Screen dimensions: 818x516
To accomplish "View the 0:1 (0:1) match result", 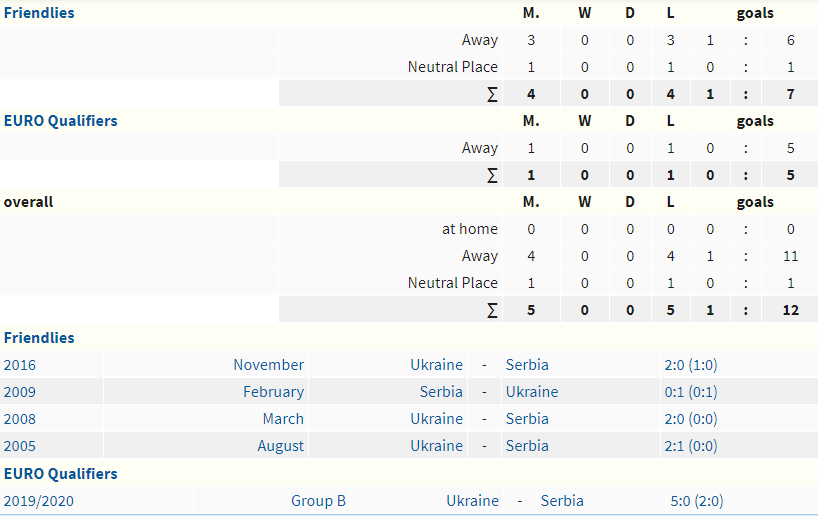I will [690, 392].
